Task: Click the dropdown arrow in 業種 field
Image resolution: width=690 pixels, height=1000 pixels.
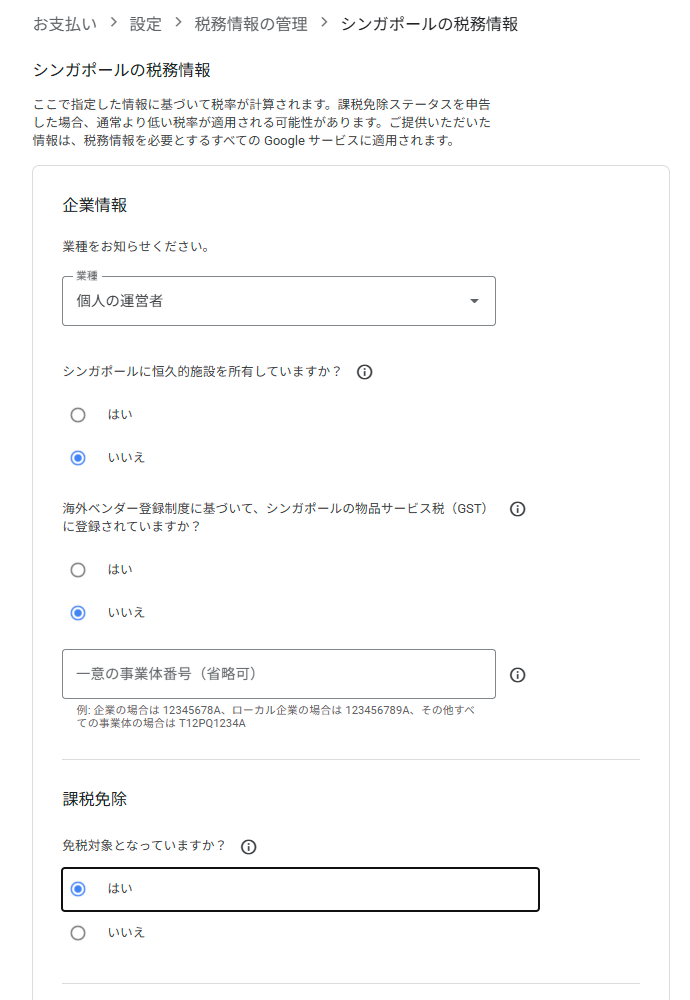Action: coord(474,301)
